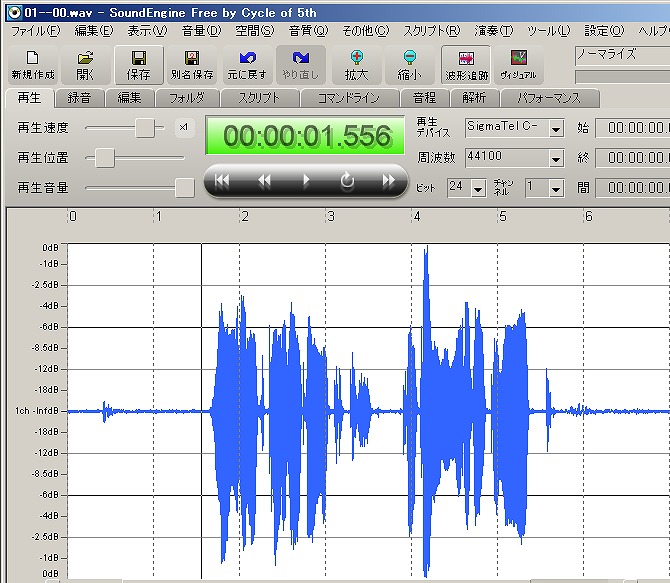The height and width of the screenshot is (583, 670).
Task: Save the file using the 保存 icon
Action: point(138,65)
